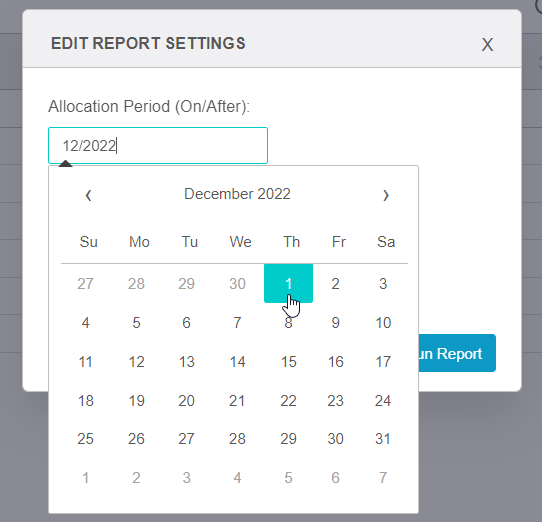Pick January 4 from next month row

coord(237,478)
